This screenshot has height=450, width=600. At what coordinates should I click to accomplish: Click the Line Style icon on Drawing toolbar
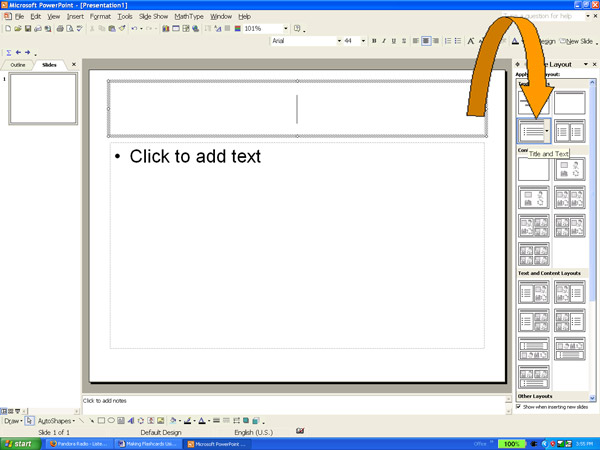(216, 421)
